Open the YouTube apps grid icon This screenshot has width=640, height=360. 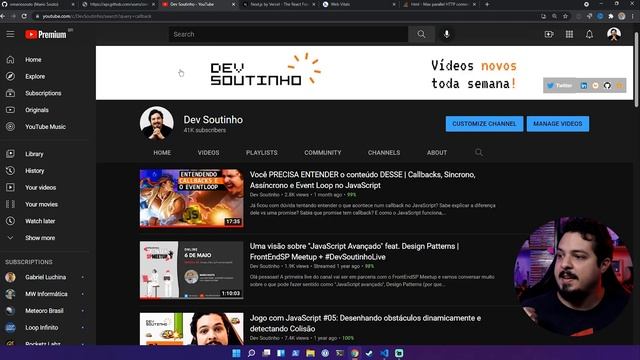(x=569, y=34)
